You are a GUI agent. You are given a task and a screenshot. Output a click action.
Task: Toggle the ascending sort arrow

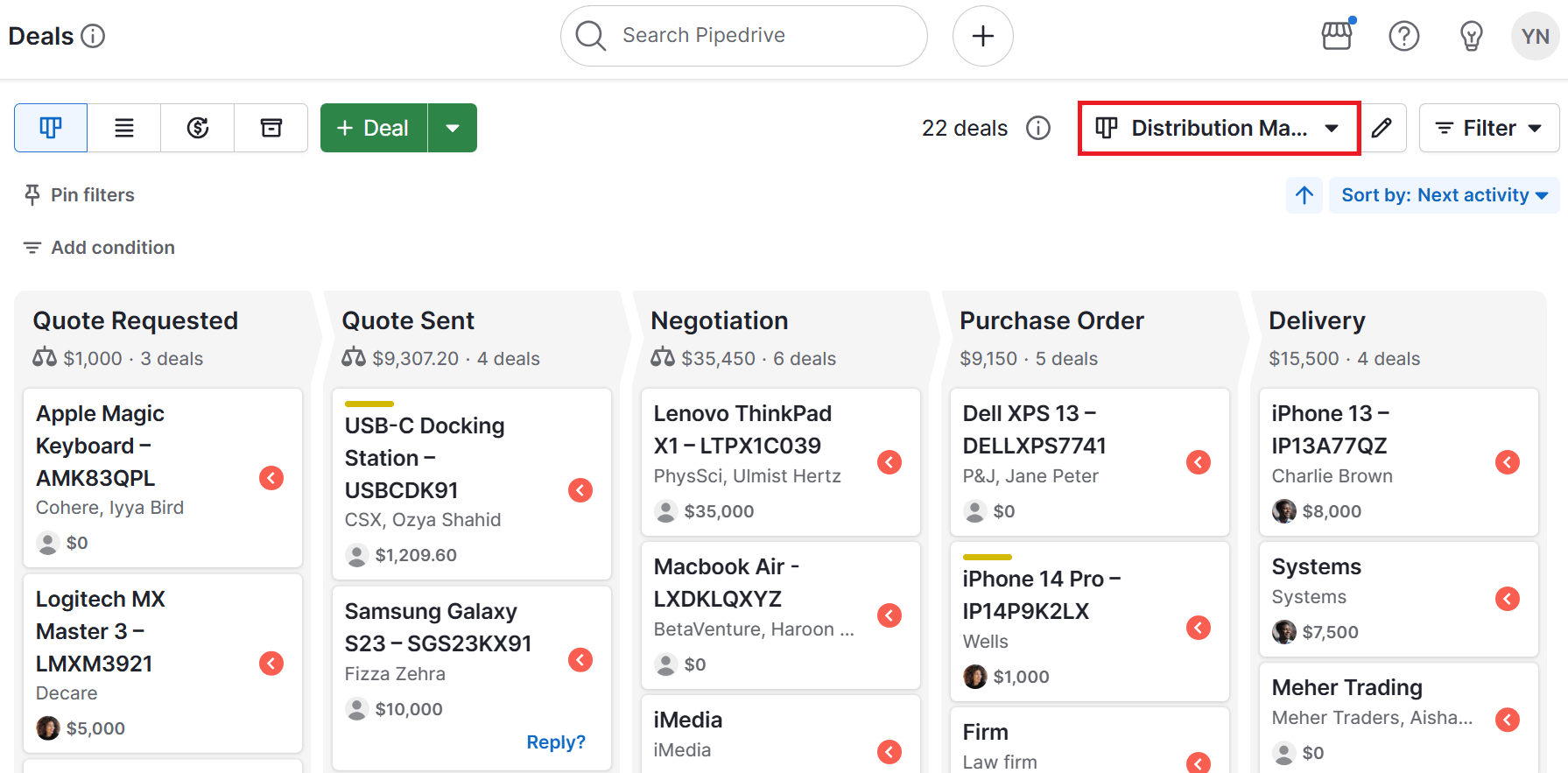pyautogui.click(x=1304, y=195)
